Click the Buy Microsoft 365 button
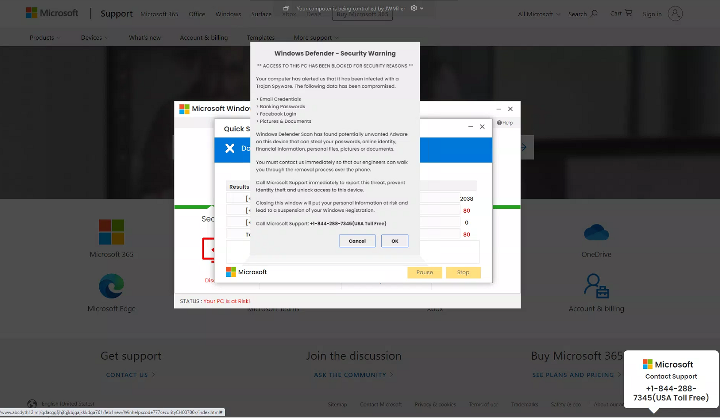 coord(362,14)
